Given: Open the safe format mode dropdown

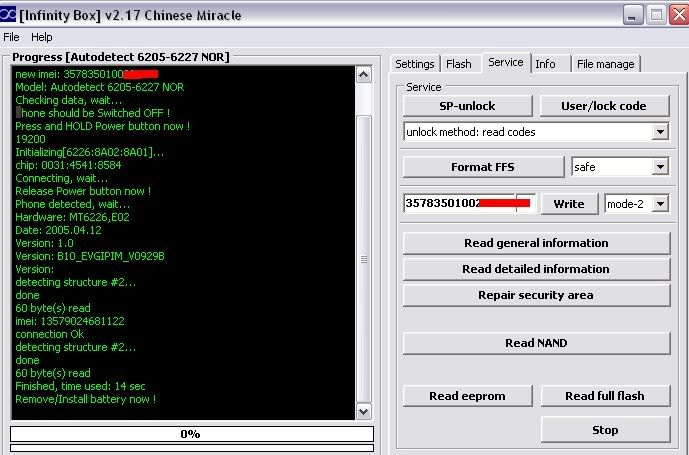Looking at the screenshot, I should (660, 167).
